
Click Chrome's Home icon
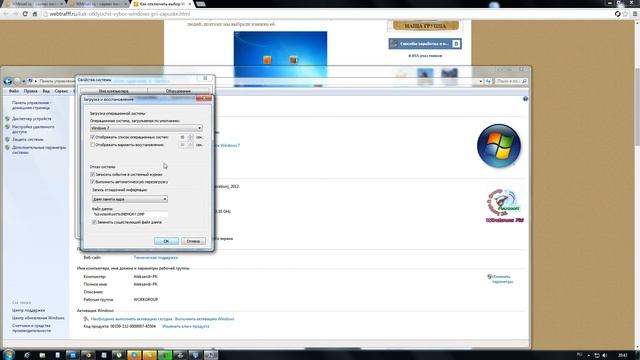35,14
